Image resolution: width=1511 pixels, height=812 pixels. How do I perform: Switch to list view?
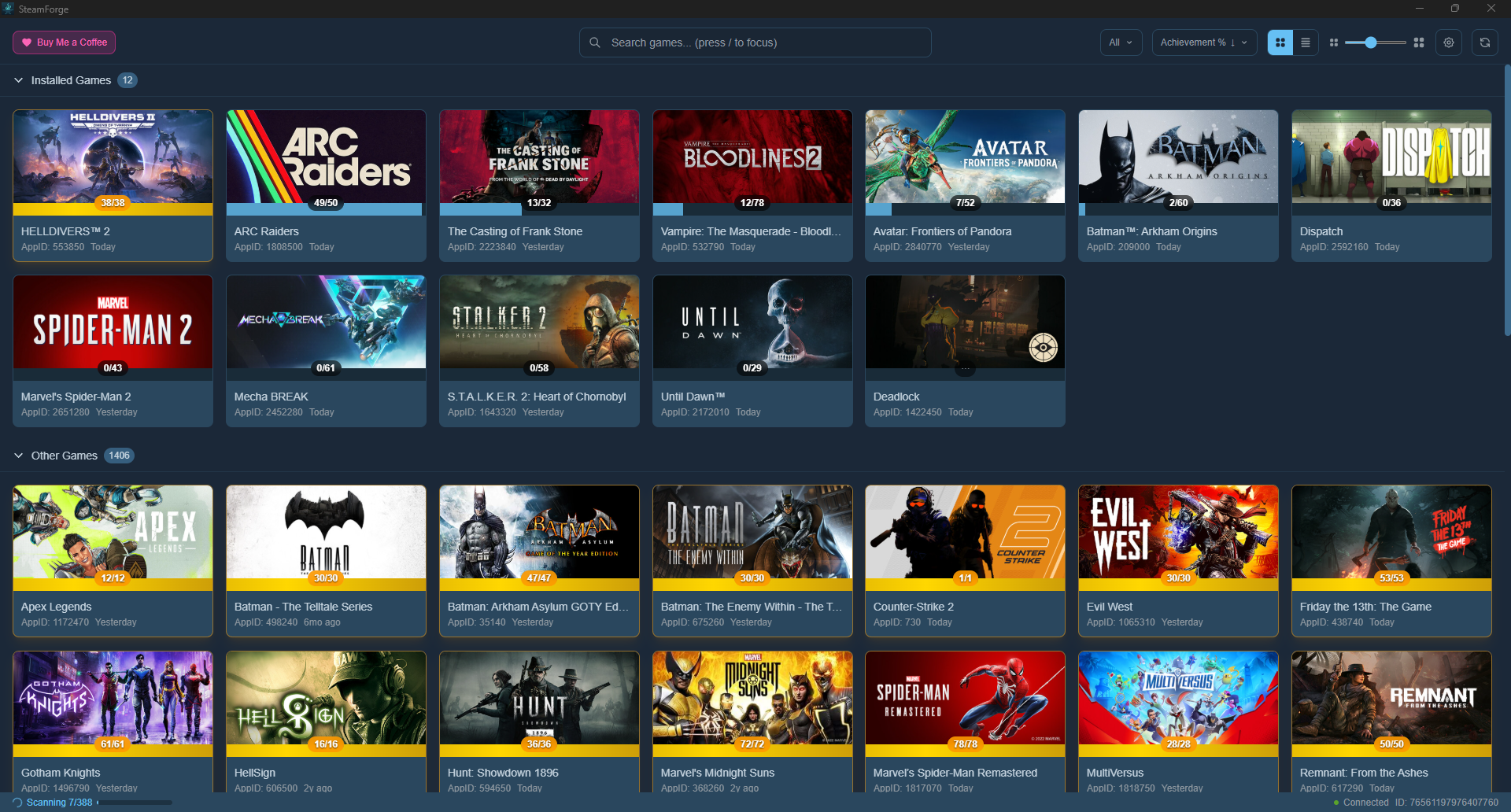click(x=1306, y=42)
